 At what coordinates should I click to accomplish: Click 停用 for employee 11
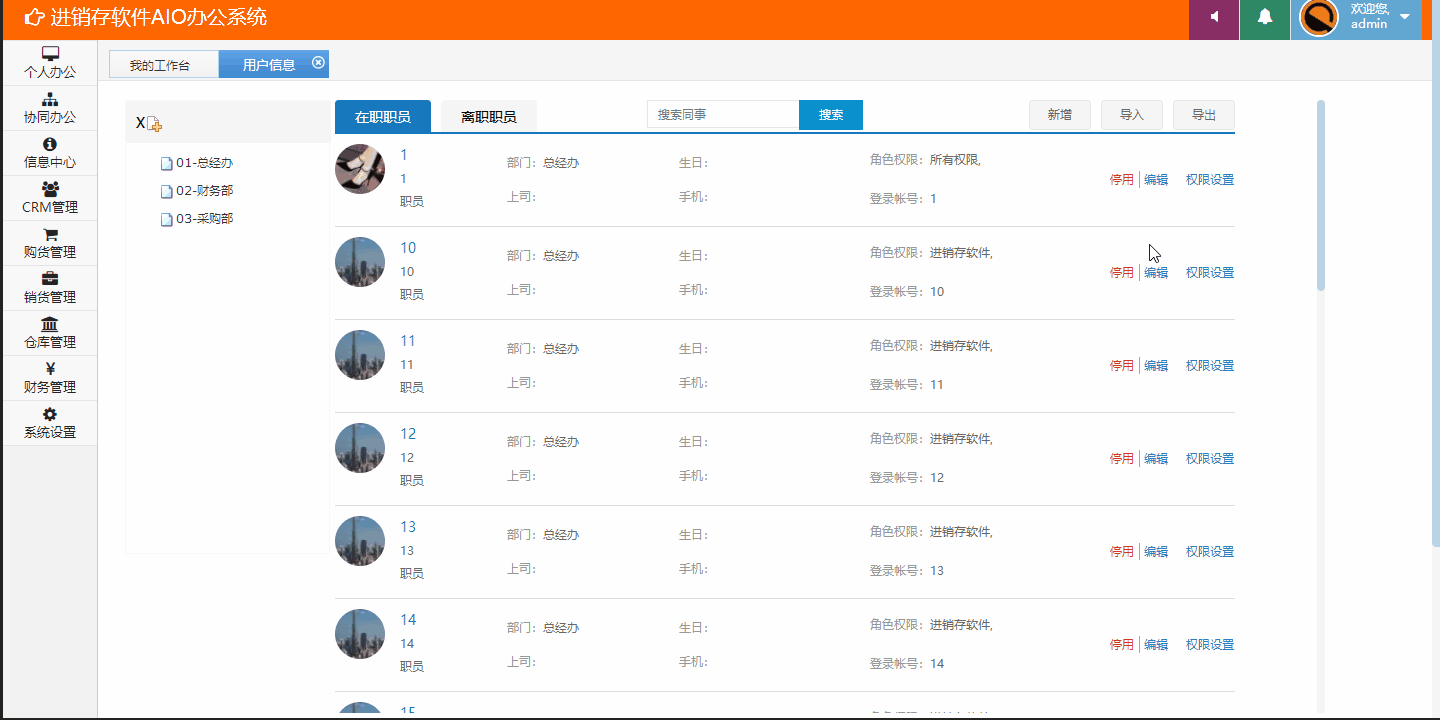tap(1122, 366)
